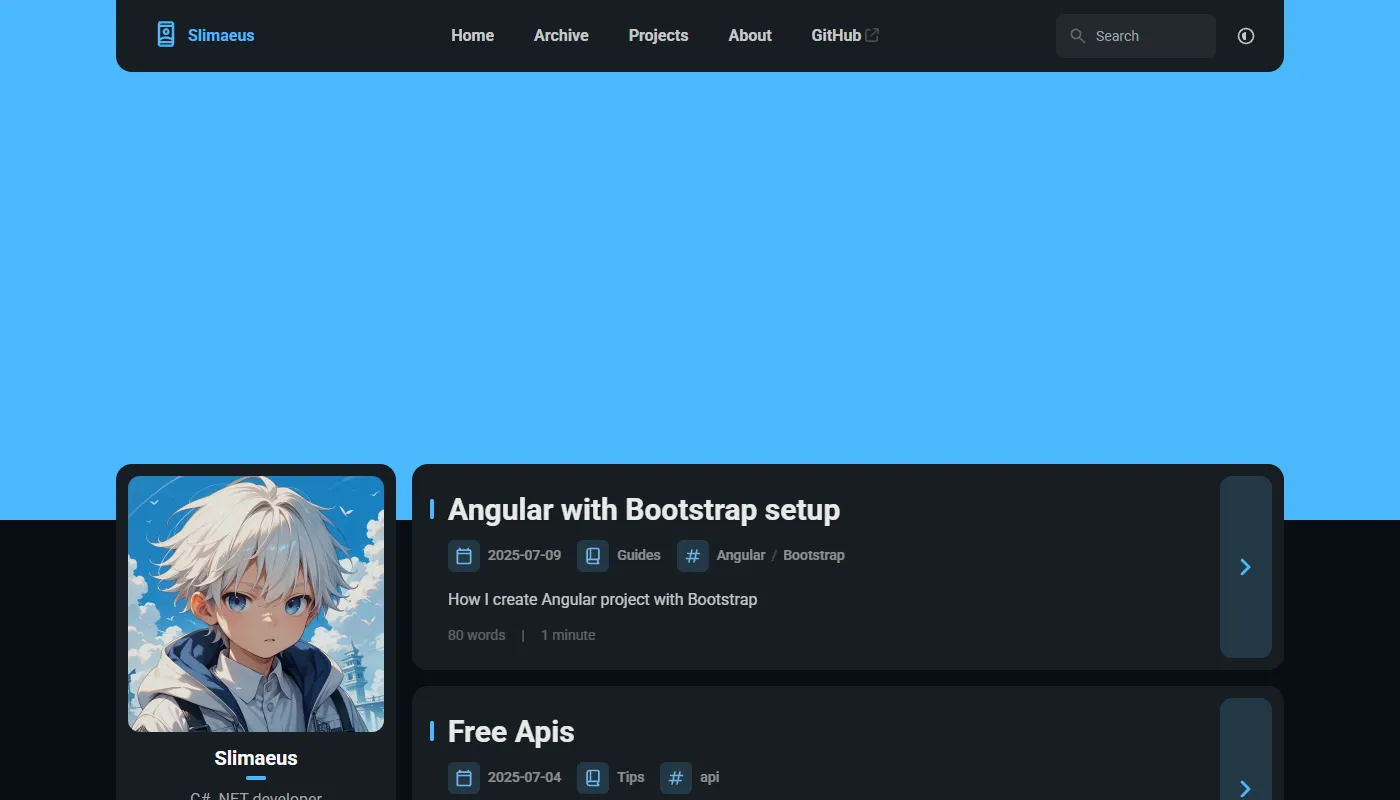Open the Bootstrap tag
The height and width of the screenshot is (800, 1400).
[814, 555]
